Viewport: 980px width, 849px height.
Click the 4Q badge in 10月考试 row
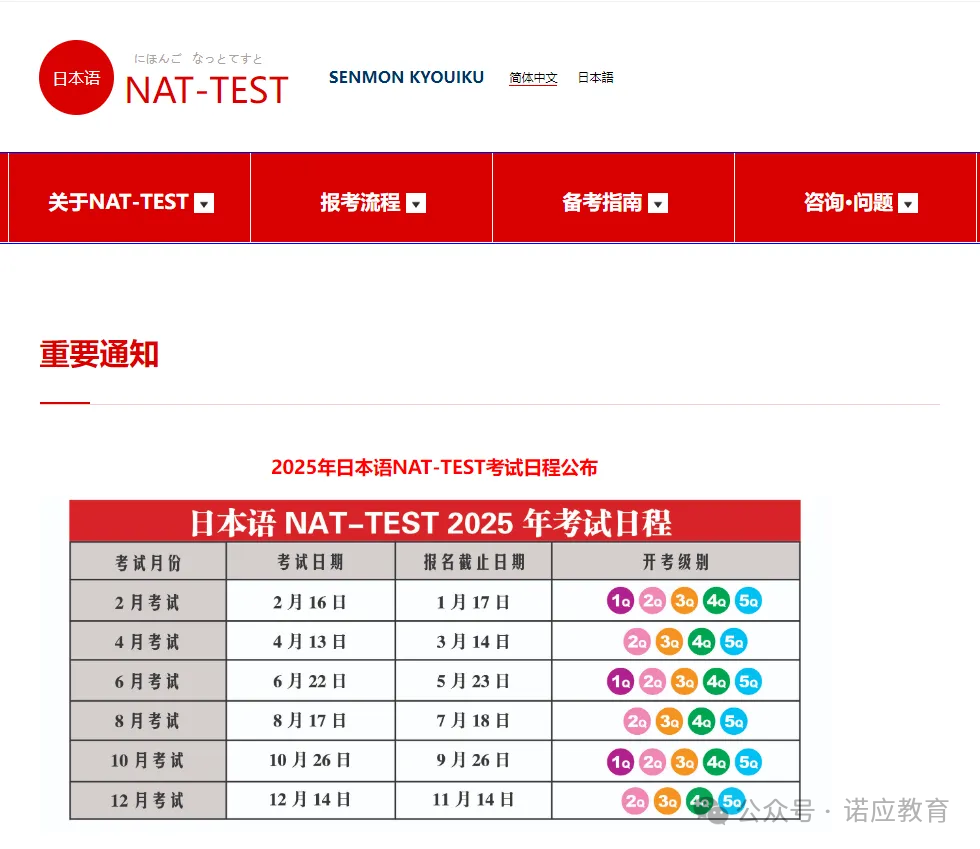[x=716, y=761]
